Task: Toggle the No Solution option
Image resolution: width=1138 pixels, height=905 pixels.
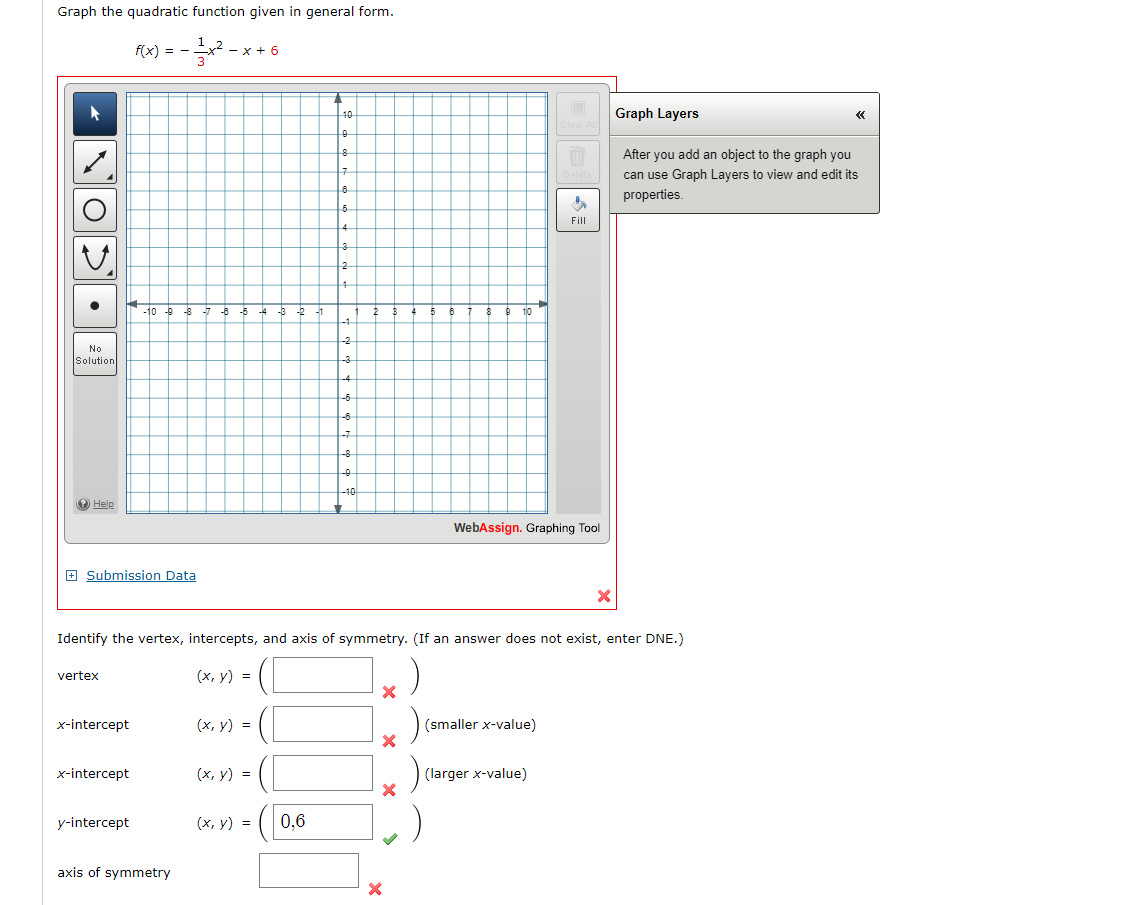Action: point(94,354)
